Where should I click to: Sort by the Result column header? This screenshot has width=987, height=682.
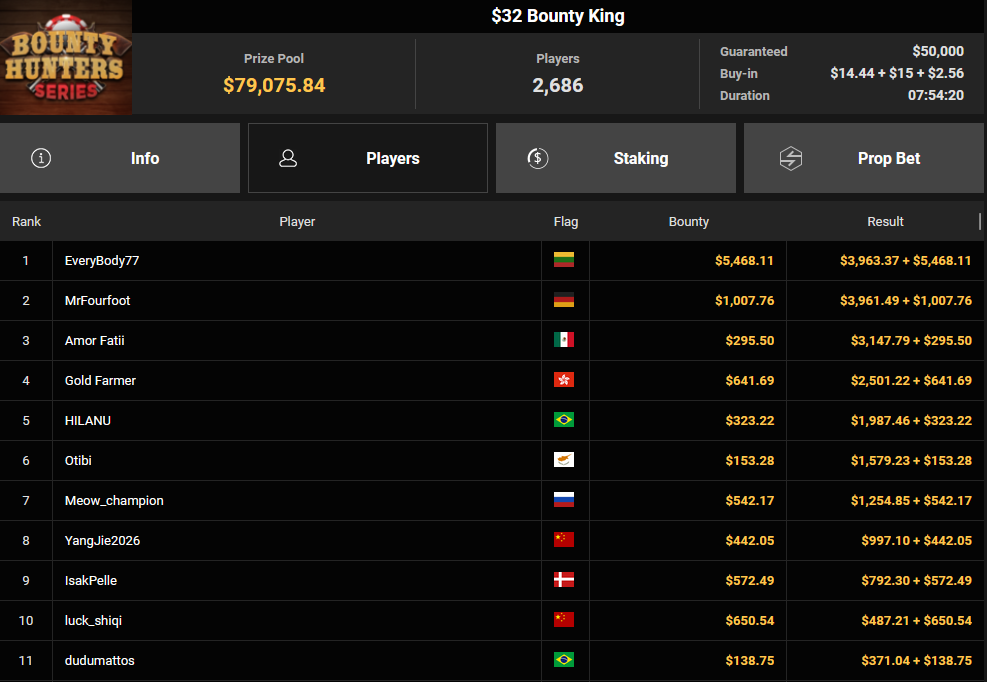[885, 221]
